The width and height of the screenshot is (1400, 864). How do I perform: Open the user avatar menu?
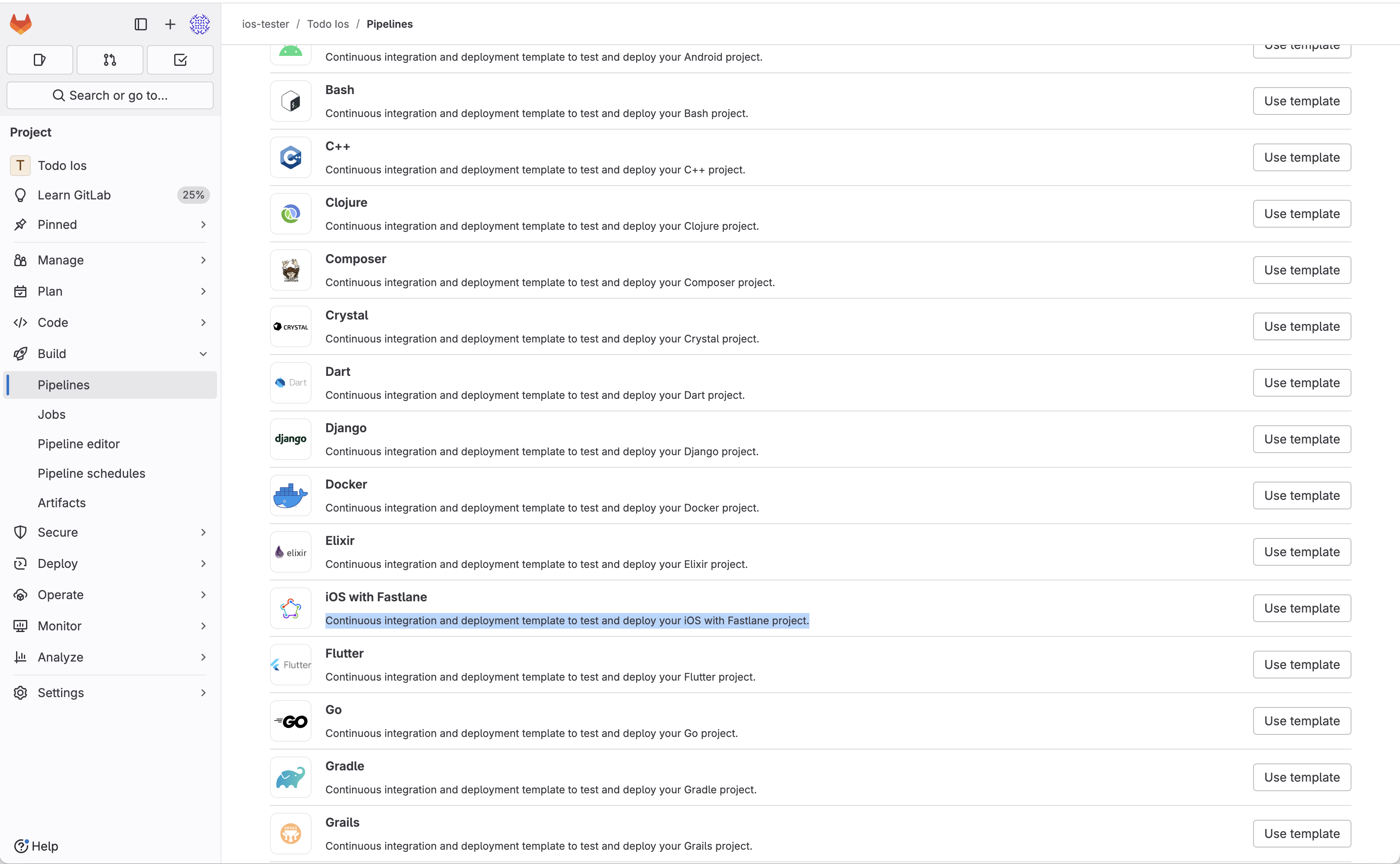coord(200,24)
